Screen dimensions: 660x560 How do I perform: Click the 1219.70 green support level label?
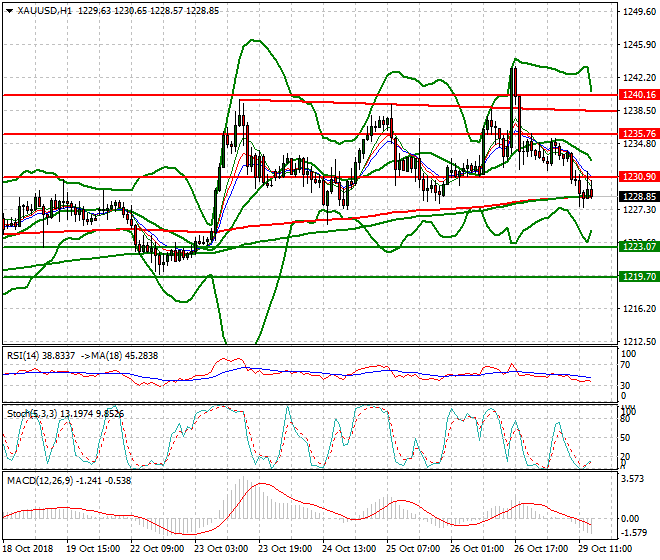[639, 277]
